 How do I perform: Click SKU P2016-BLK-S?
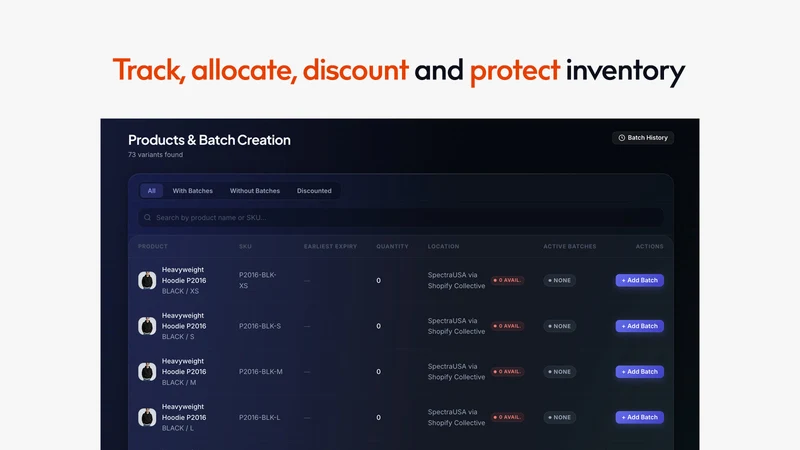tap(260, 326)
